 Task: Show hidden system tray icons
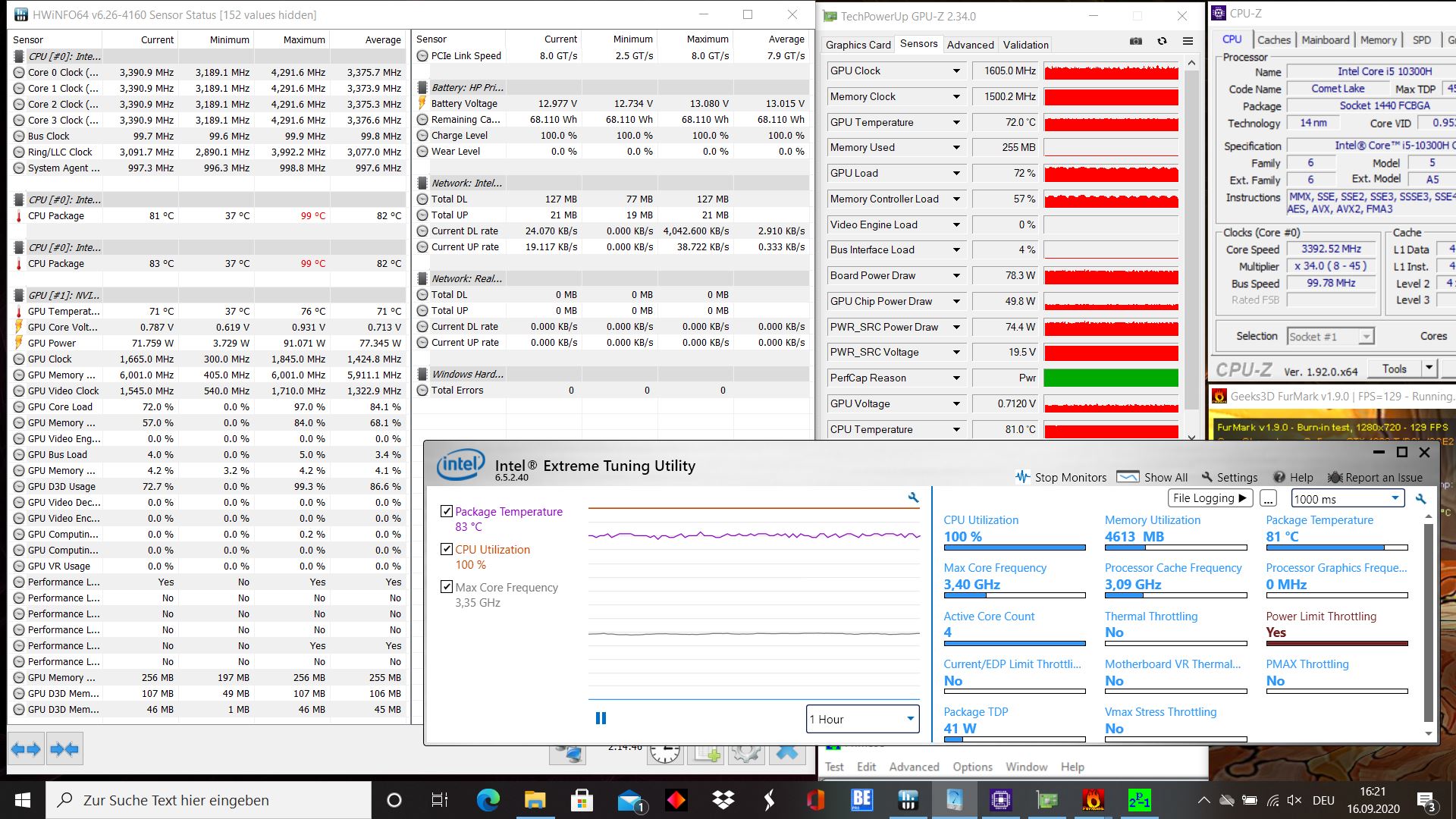click(x=1203, y=800)
